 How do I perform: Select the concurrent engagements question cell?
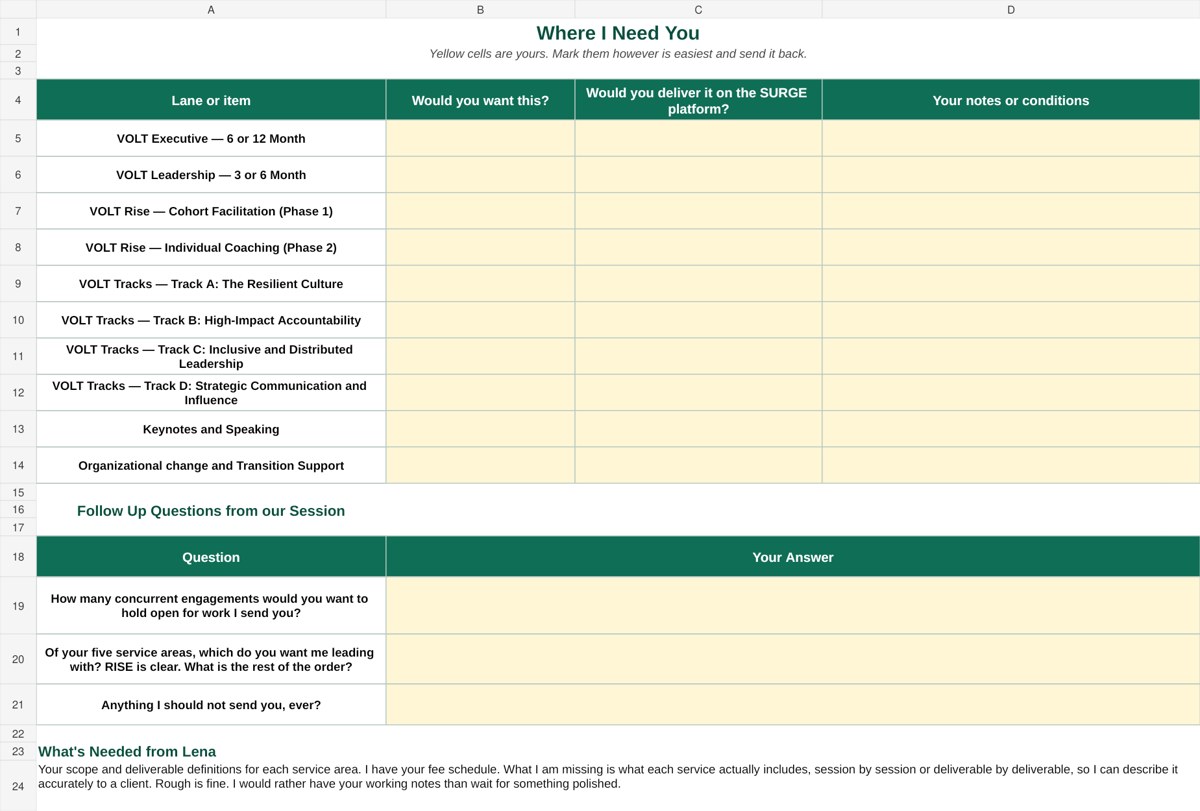click(x=211, y=605)
